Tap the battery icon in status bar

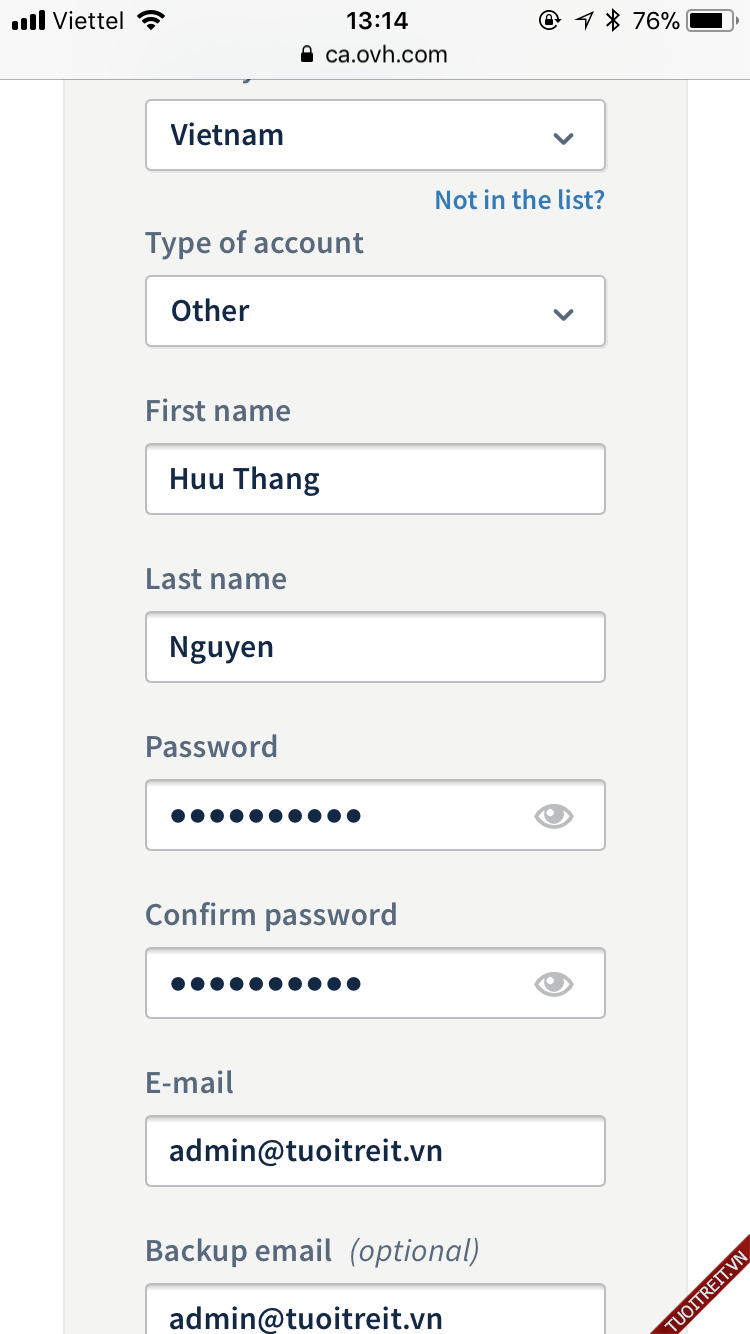pos(711,20)
